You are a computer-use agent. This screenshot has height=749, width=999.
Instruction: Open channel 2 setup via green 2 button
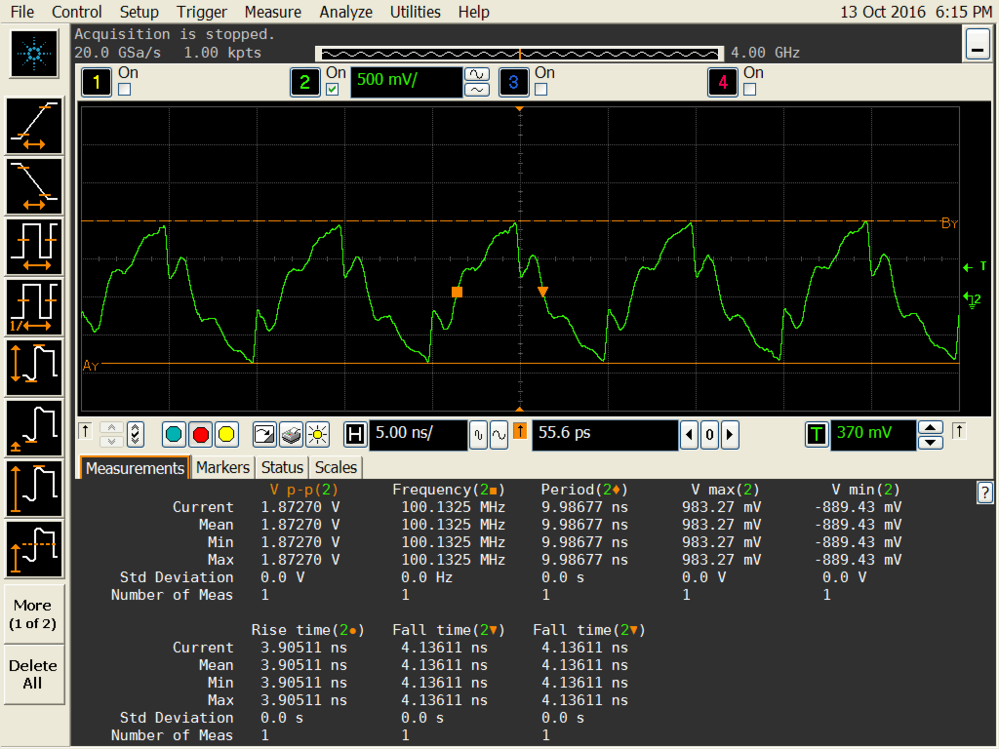(x=305, y=82)
